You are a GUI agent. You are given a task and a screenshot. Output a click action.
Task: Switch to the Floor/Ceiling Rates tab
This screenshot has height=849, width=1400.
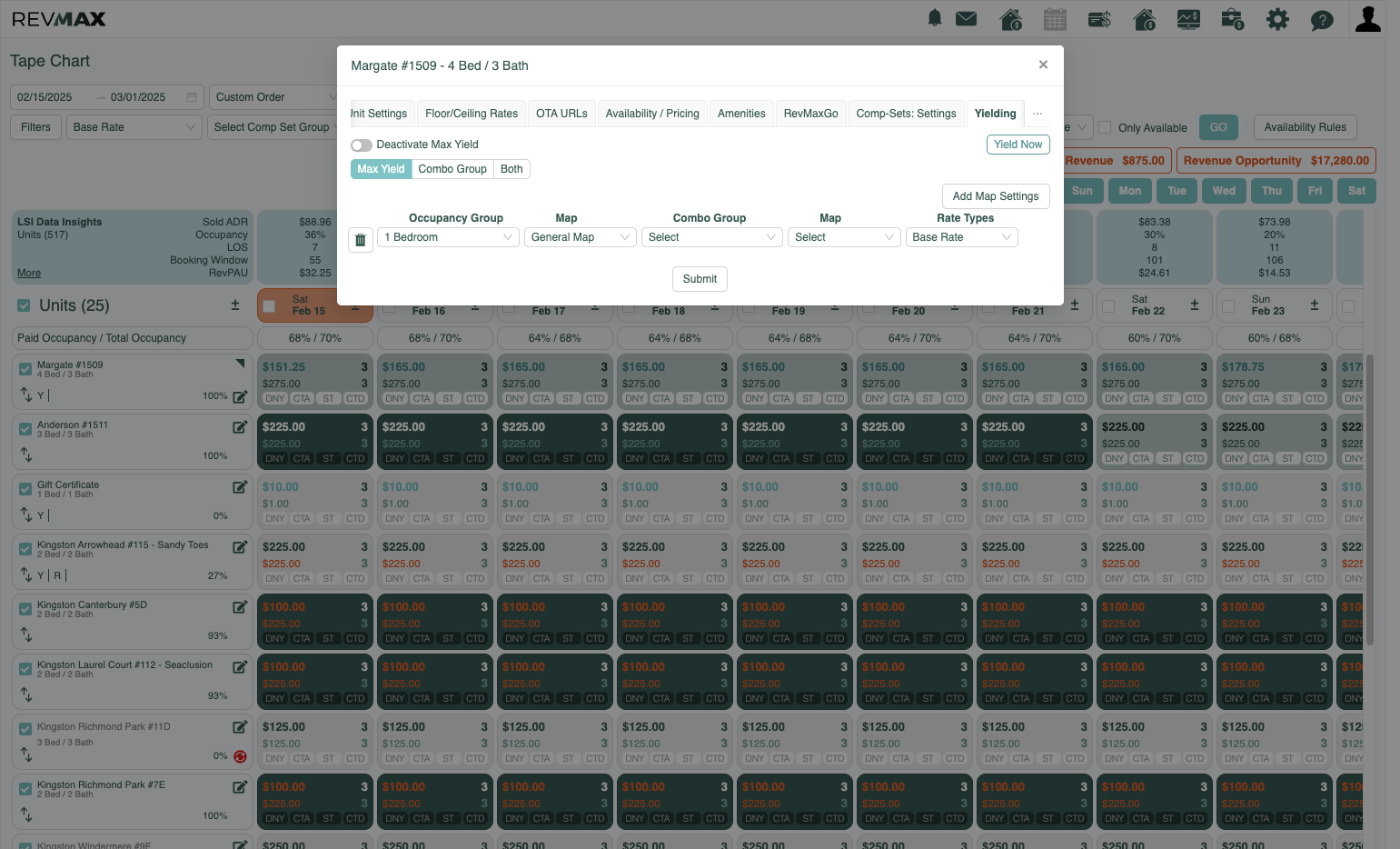point(472,114)
